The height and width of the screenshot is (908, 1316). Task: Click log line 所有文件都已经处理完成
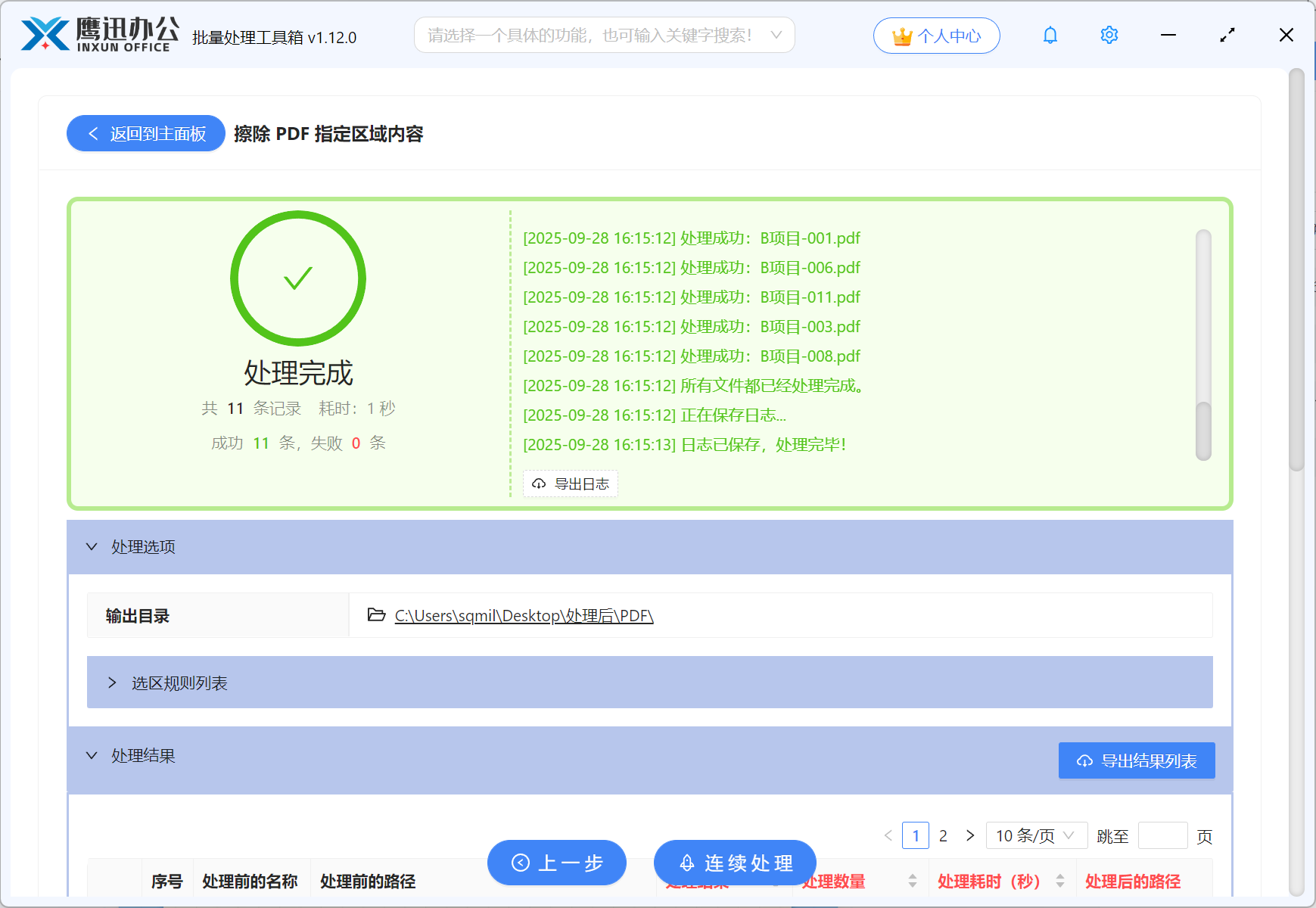pos(693,385)
